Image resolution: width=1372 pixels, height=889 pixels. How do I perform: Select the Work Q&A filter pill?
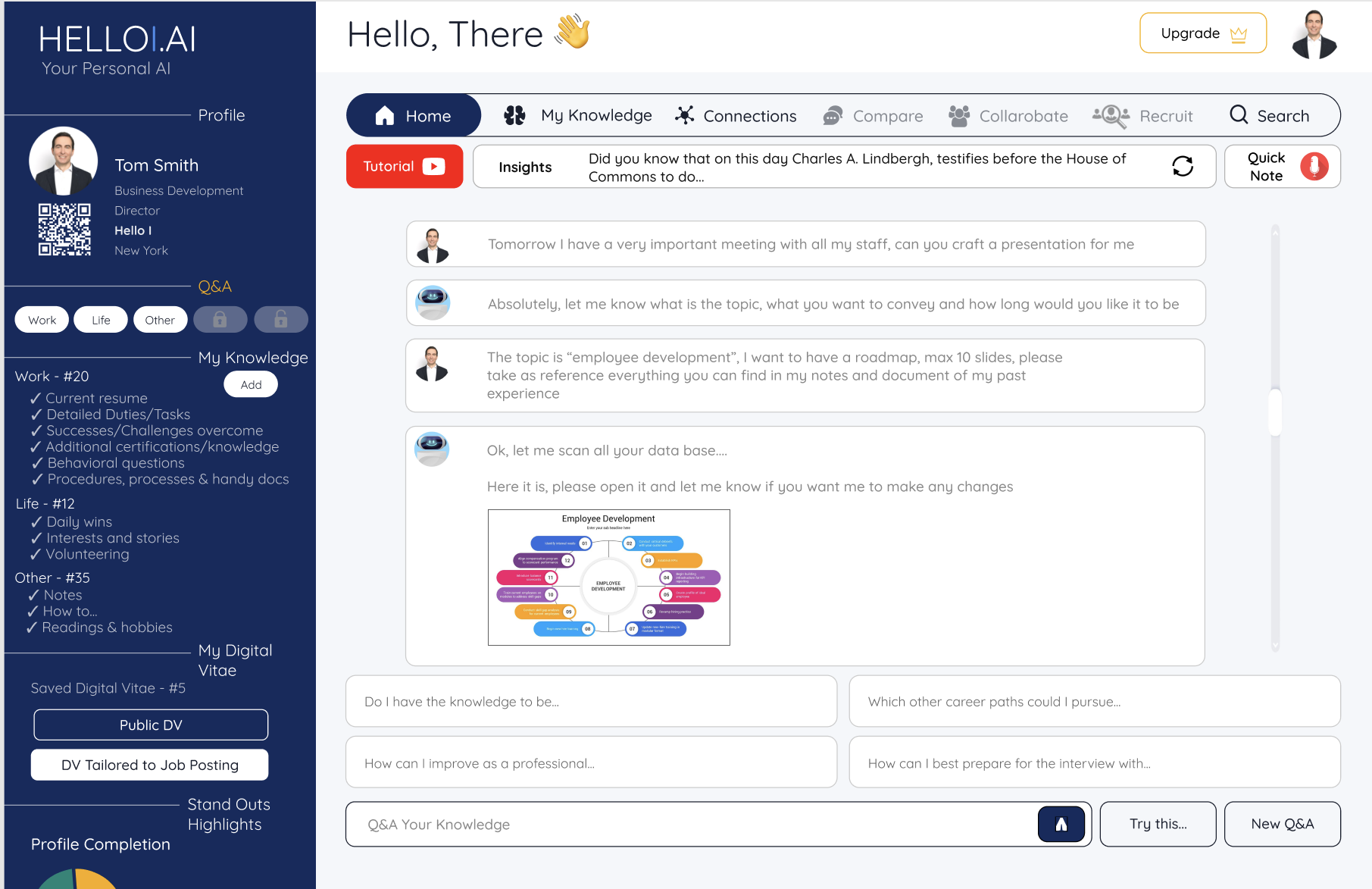[42, 319]
